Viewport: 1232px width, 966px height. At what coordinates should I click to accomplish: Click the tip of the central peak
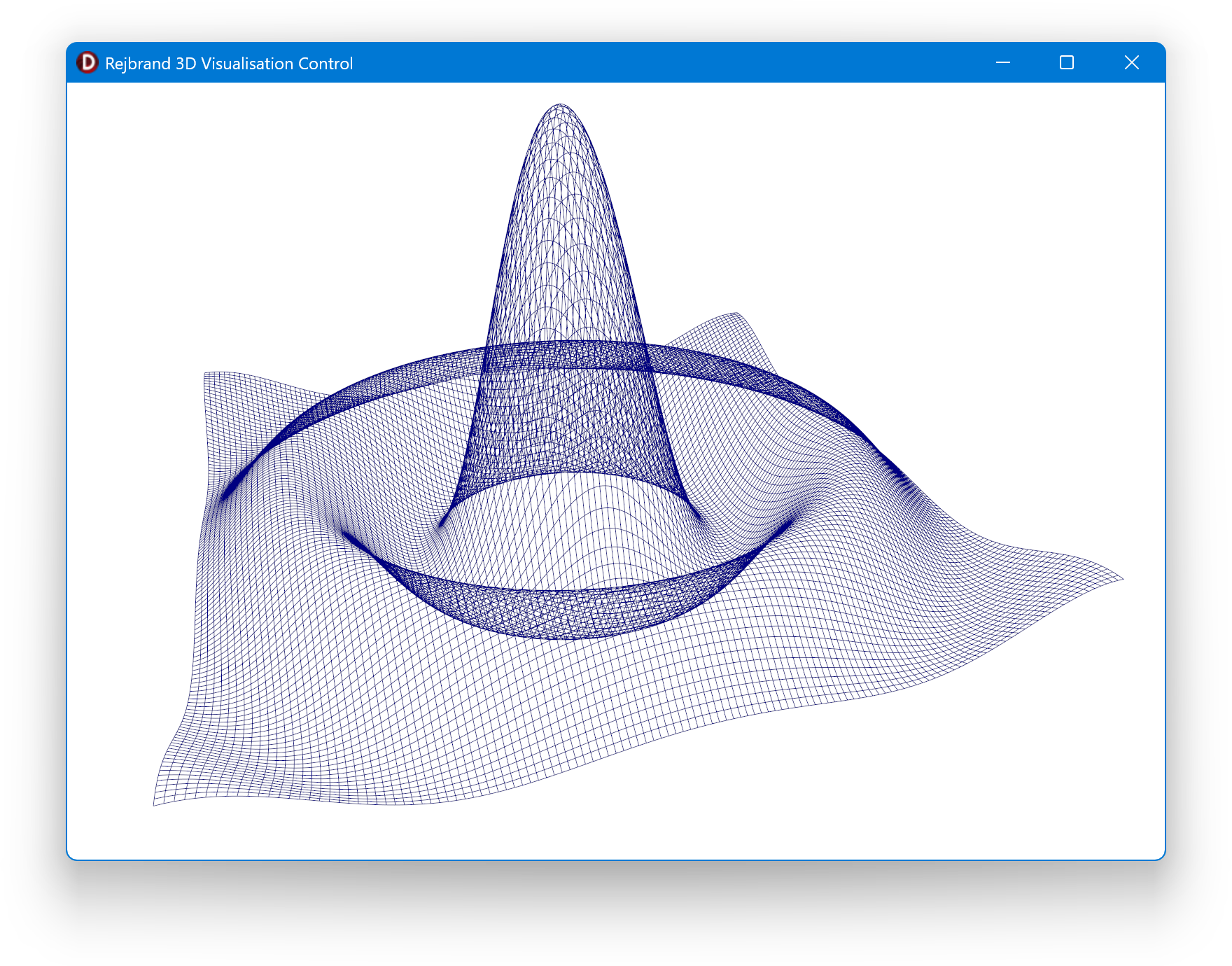coord(560,106)
